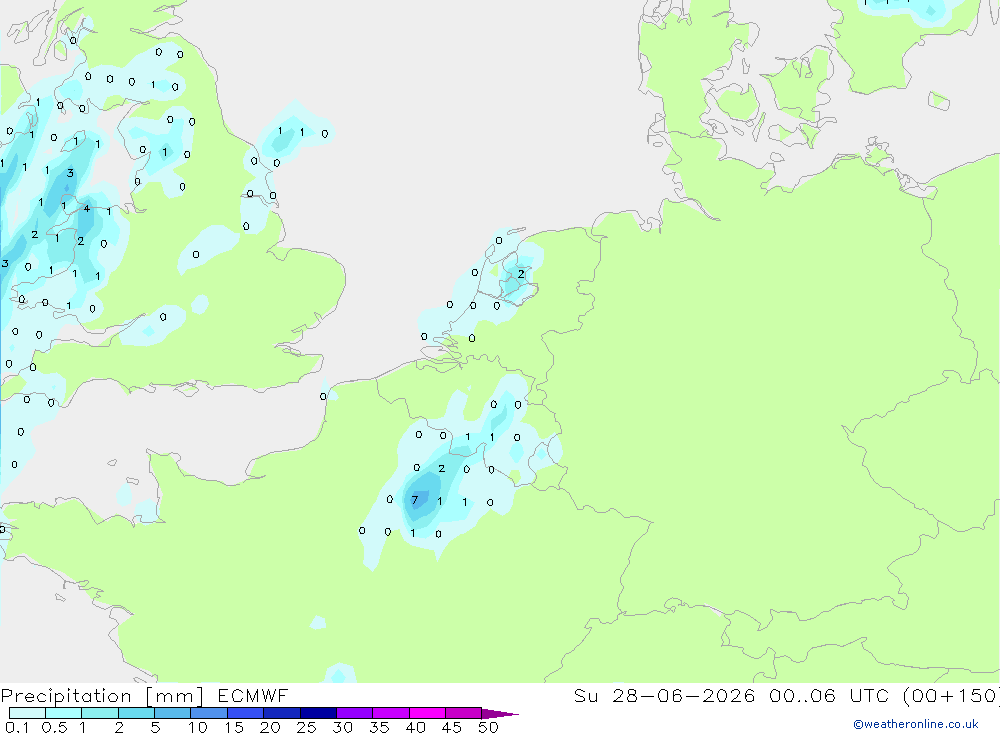Select the 10–15 mm legend color swatch
Image resolution: width=1000 pixels, height=733 pixels.
tap(209, 713)
